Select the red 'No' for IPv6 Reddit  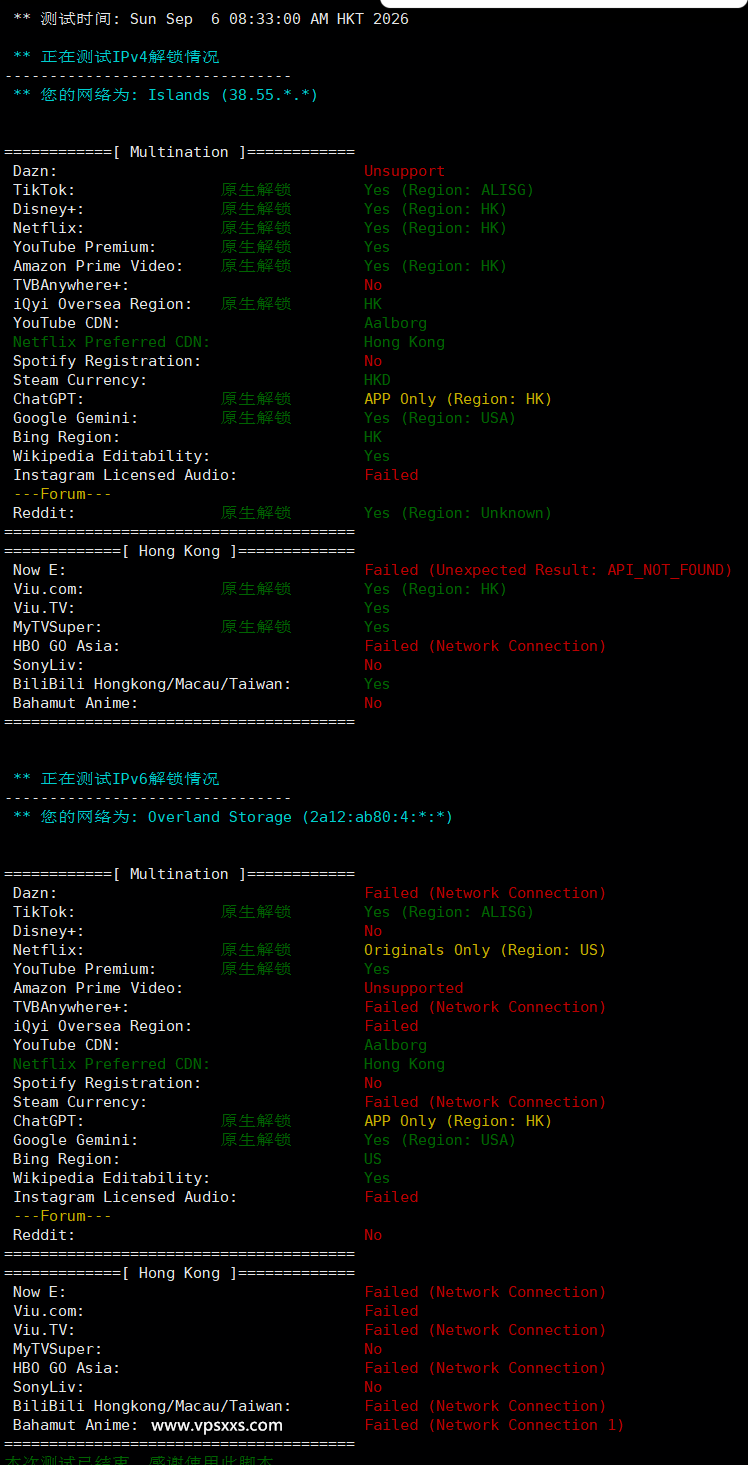(373, 1235)
